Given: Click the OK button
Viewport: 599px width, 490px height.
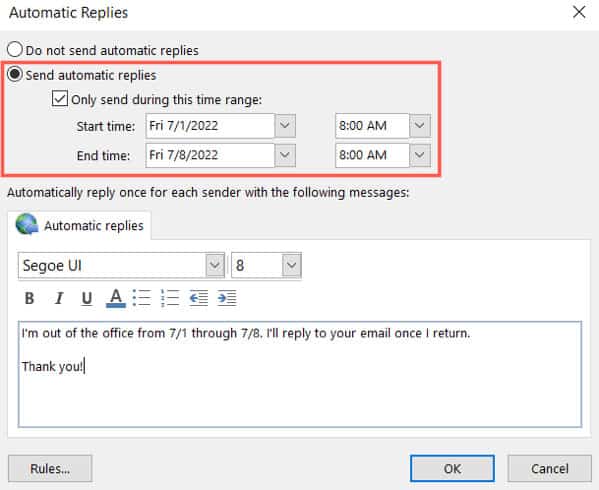Looking at the screenshot, I should coord(452,469).
